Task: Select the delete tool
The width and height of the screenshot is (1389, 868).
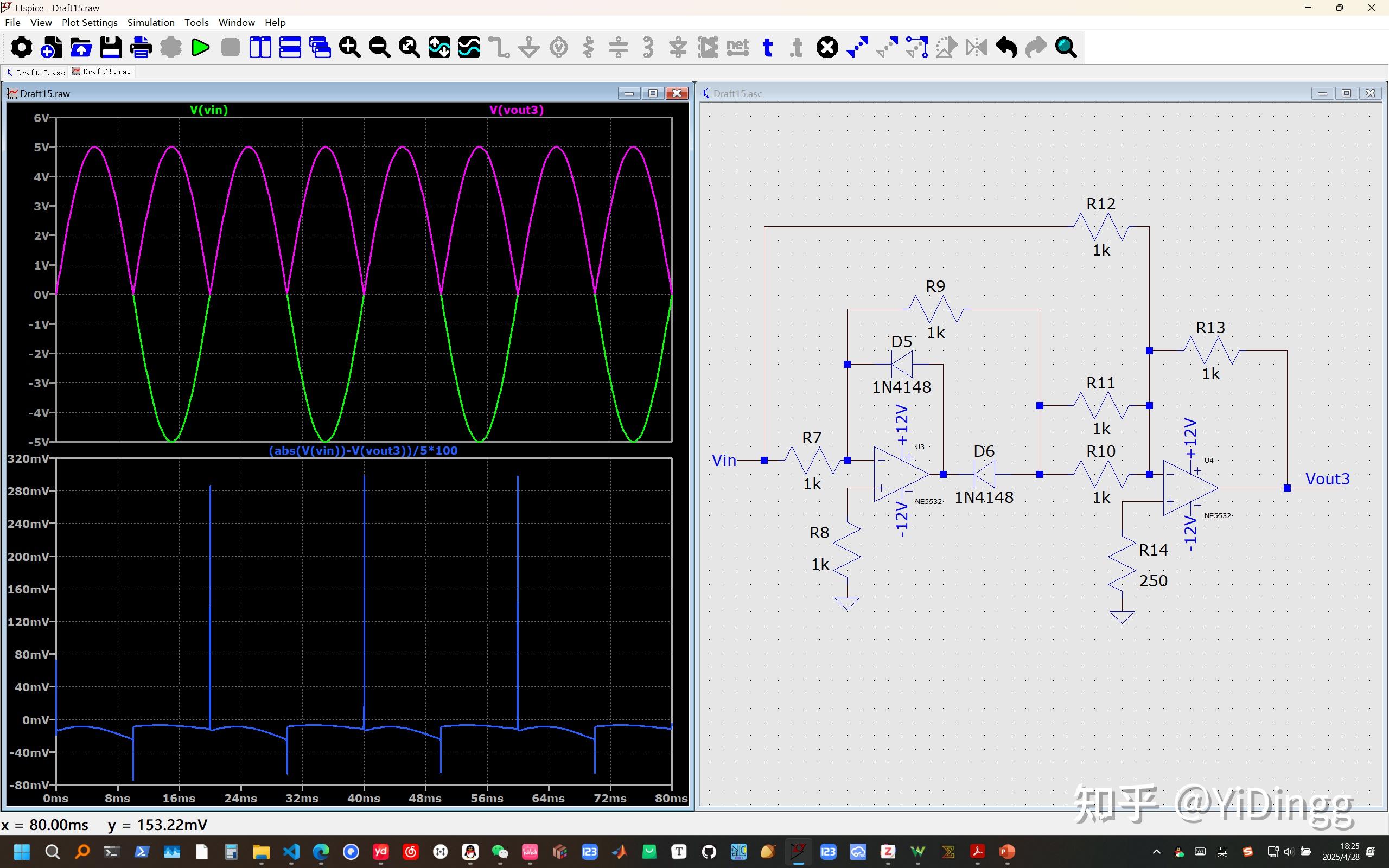Action: (826, 47)
